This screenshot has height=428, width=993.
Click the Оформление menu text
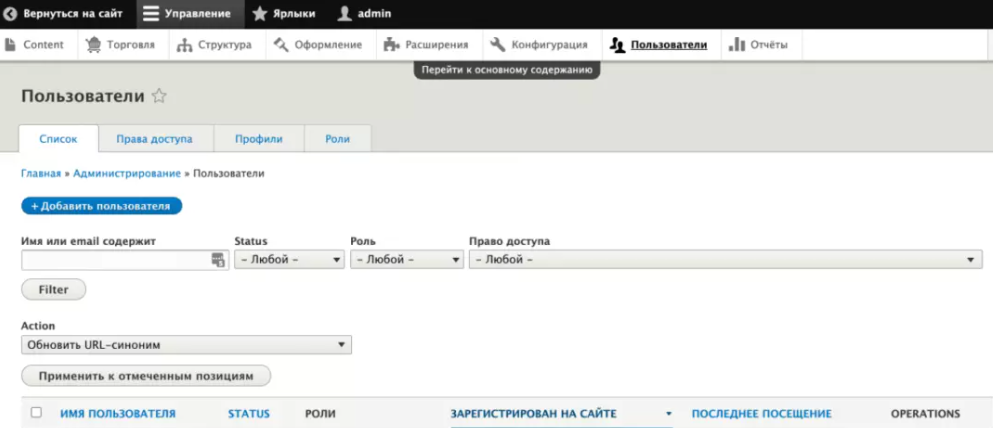[329, 45]
